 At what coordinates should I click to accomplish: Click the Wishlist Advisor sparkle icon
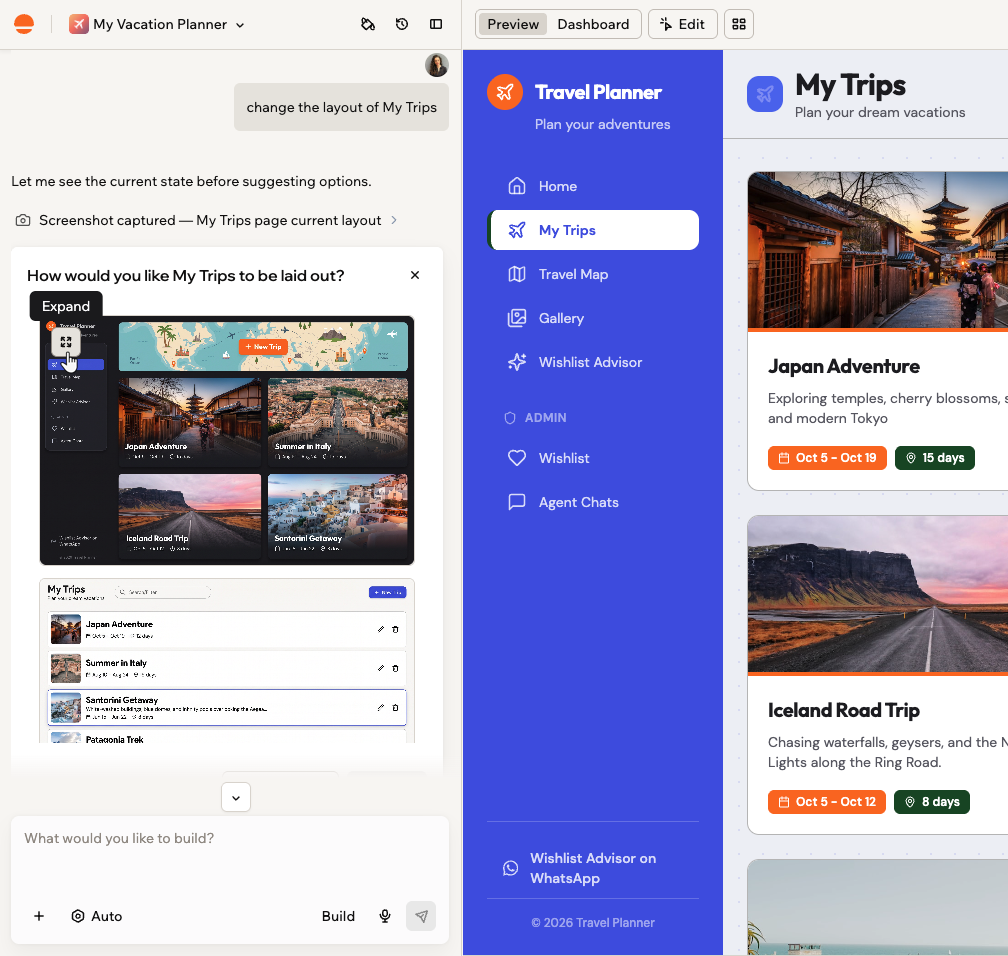(517, 363)
